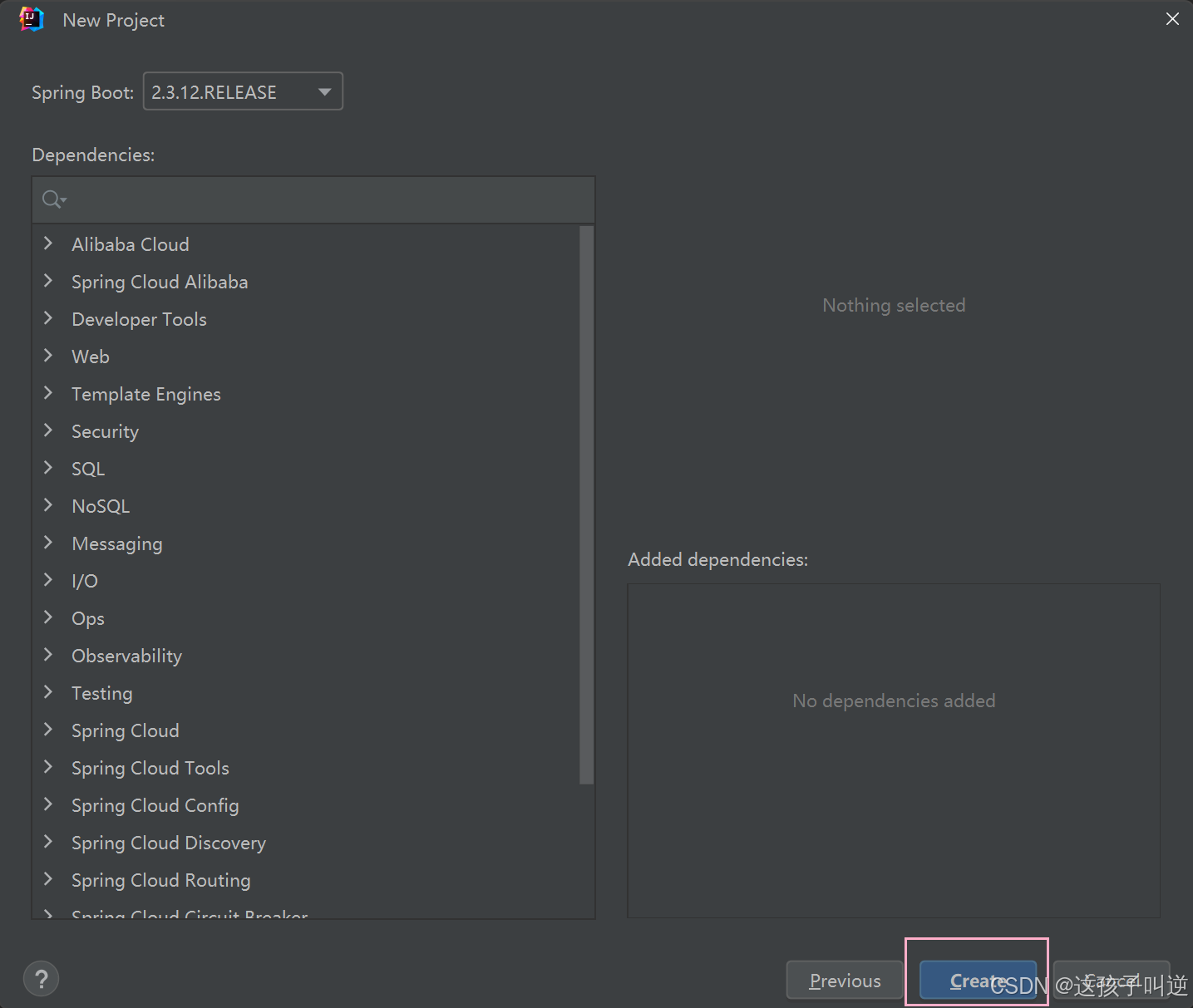Open the help question mark button
This screenshot has width=1193, height=1008.
[42, 978]
